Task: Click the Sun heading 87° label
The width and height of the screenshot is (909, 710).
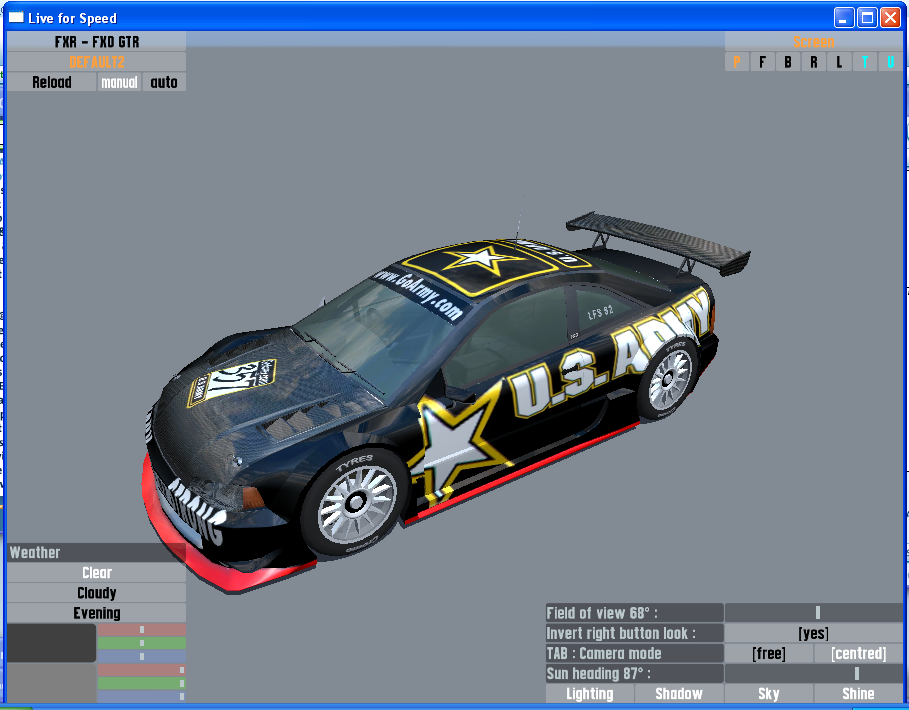Action: point(634,673)
